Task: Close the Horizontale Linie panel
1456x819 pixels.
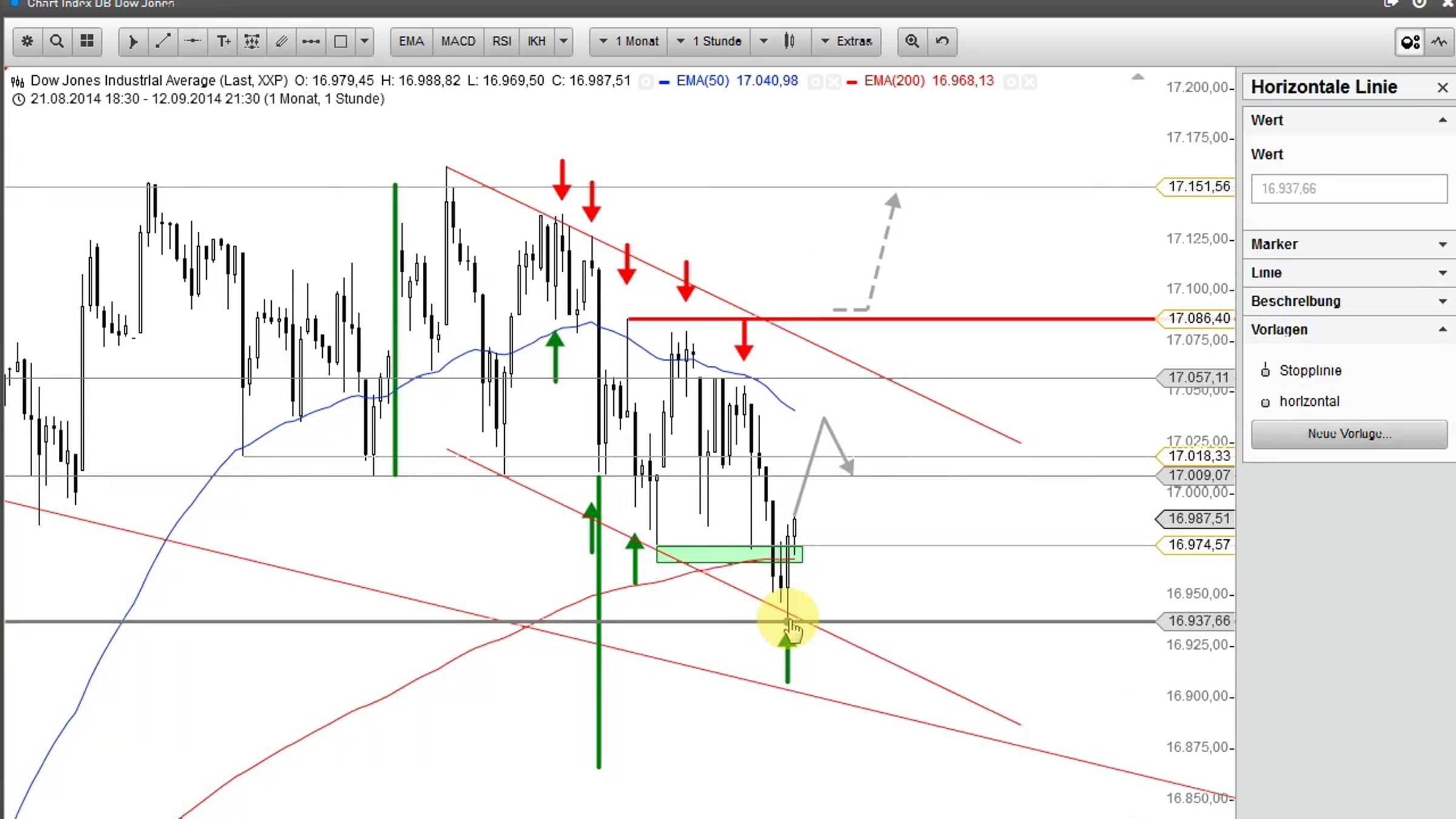Action: (x=1443, y=88)
